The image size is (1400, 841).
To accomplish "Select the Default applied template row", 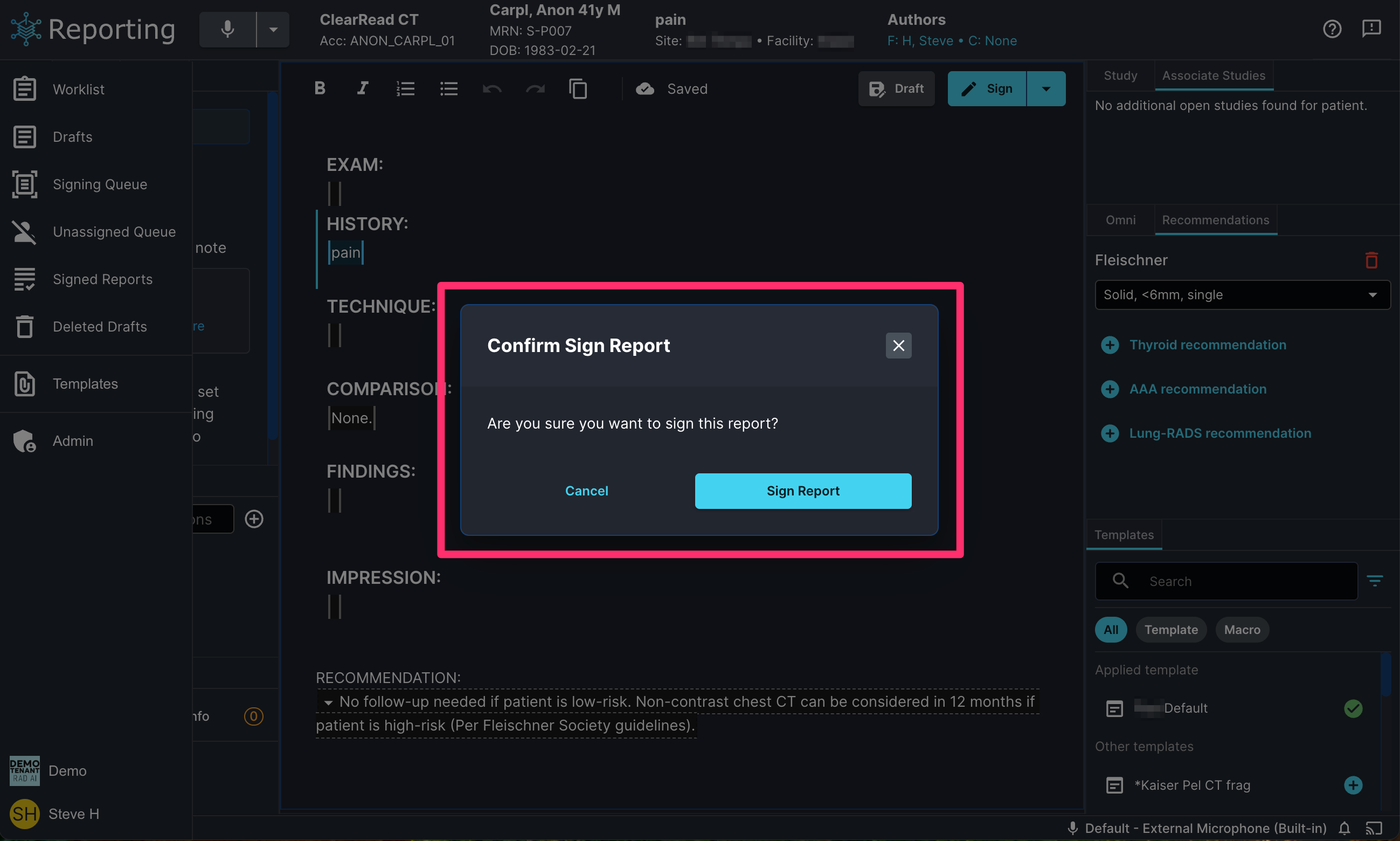I will pos(1235,708).
